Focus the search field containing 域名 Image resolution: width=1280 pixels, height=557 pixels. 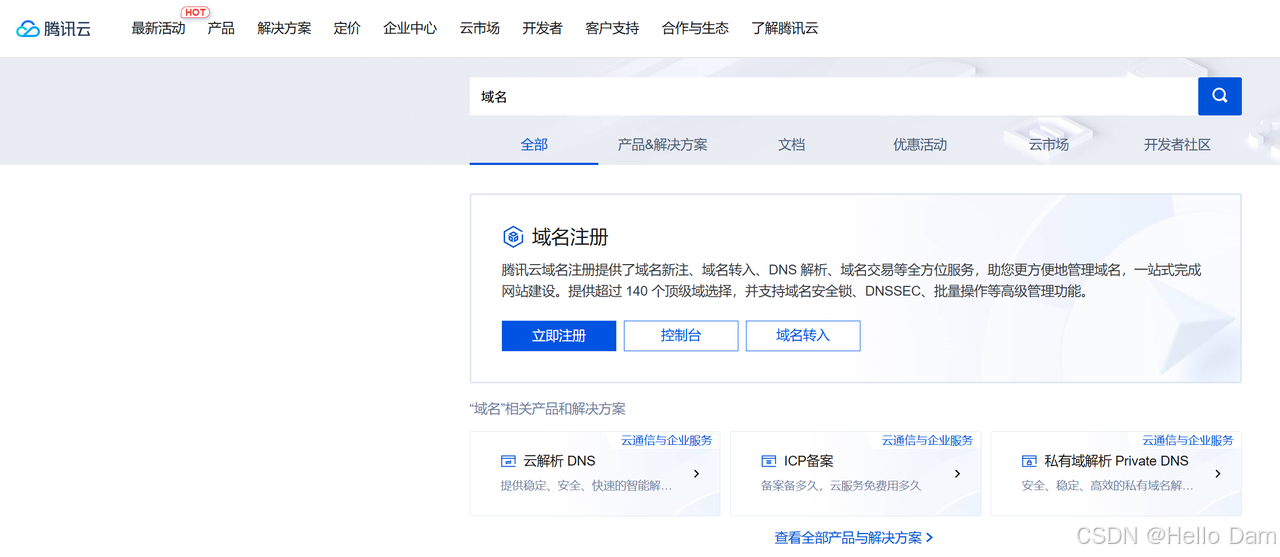point(834,96)
